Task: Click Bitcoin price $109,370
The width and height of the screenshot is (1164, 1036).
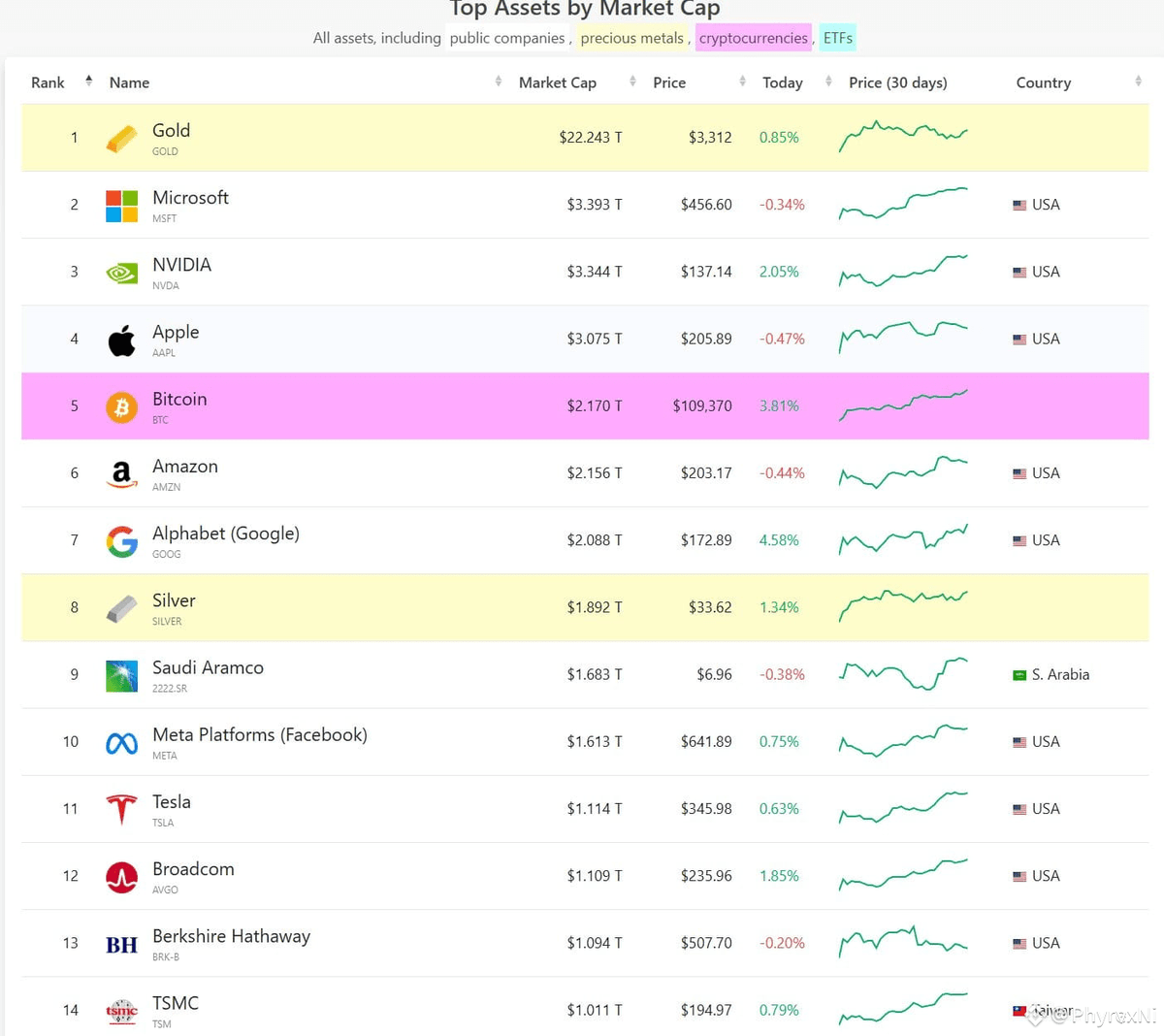Action: (702, 405)
